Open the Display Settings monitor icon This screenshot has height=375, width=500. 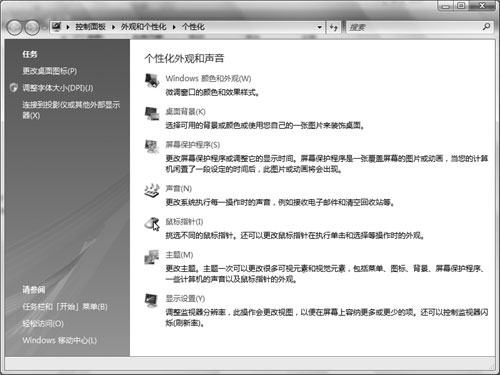coord(152,300)
